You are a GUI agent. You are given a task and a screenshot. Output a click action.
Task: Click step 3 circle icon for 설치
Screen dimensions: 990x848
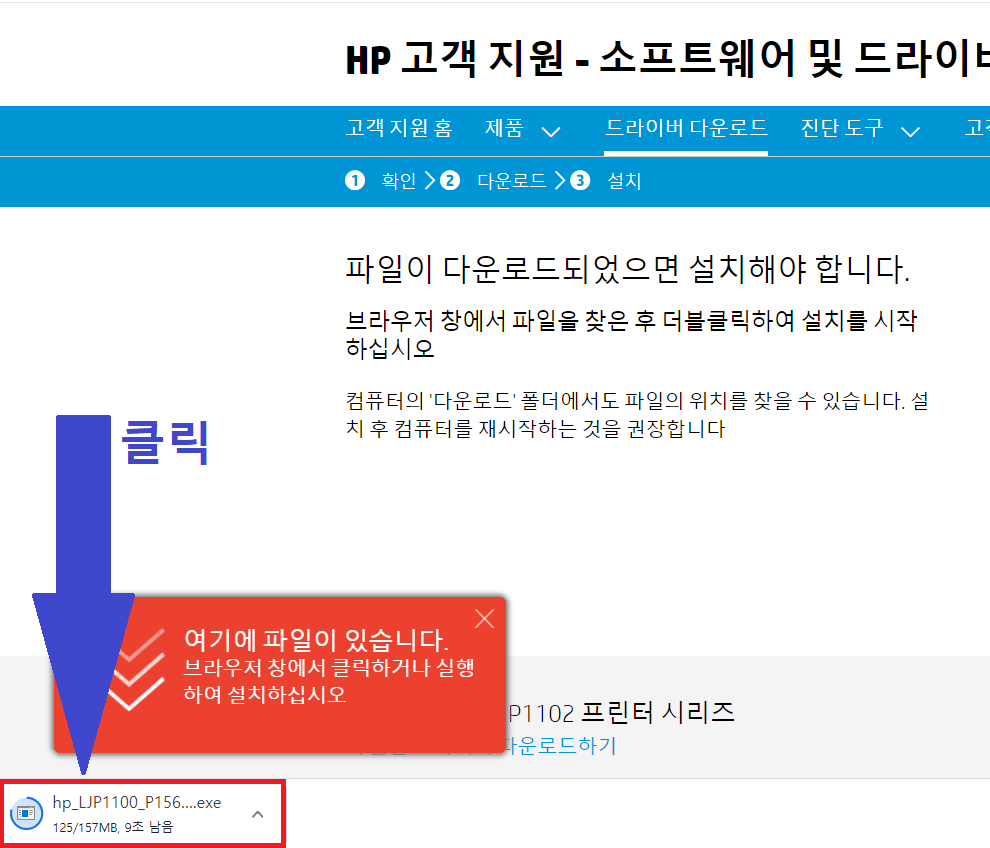[x=580, y=181]
